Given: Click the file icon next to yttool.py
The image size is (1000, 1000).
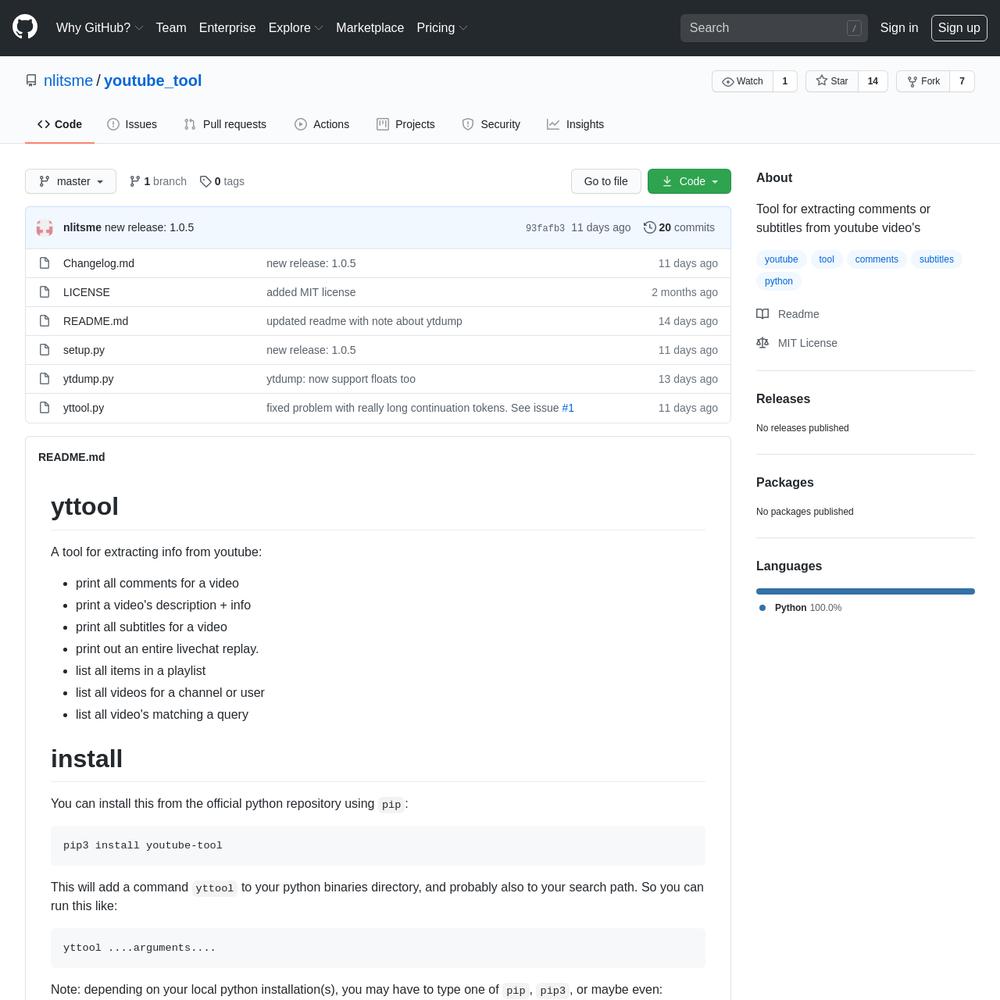Looking at the screenshot, I should (45, 408).
